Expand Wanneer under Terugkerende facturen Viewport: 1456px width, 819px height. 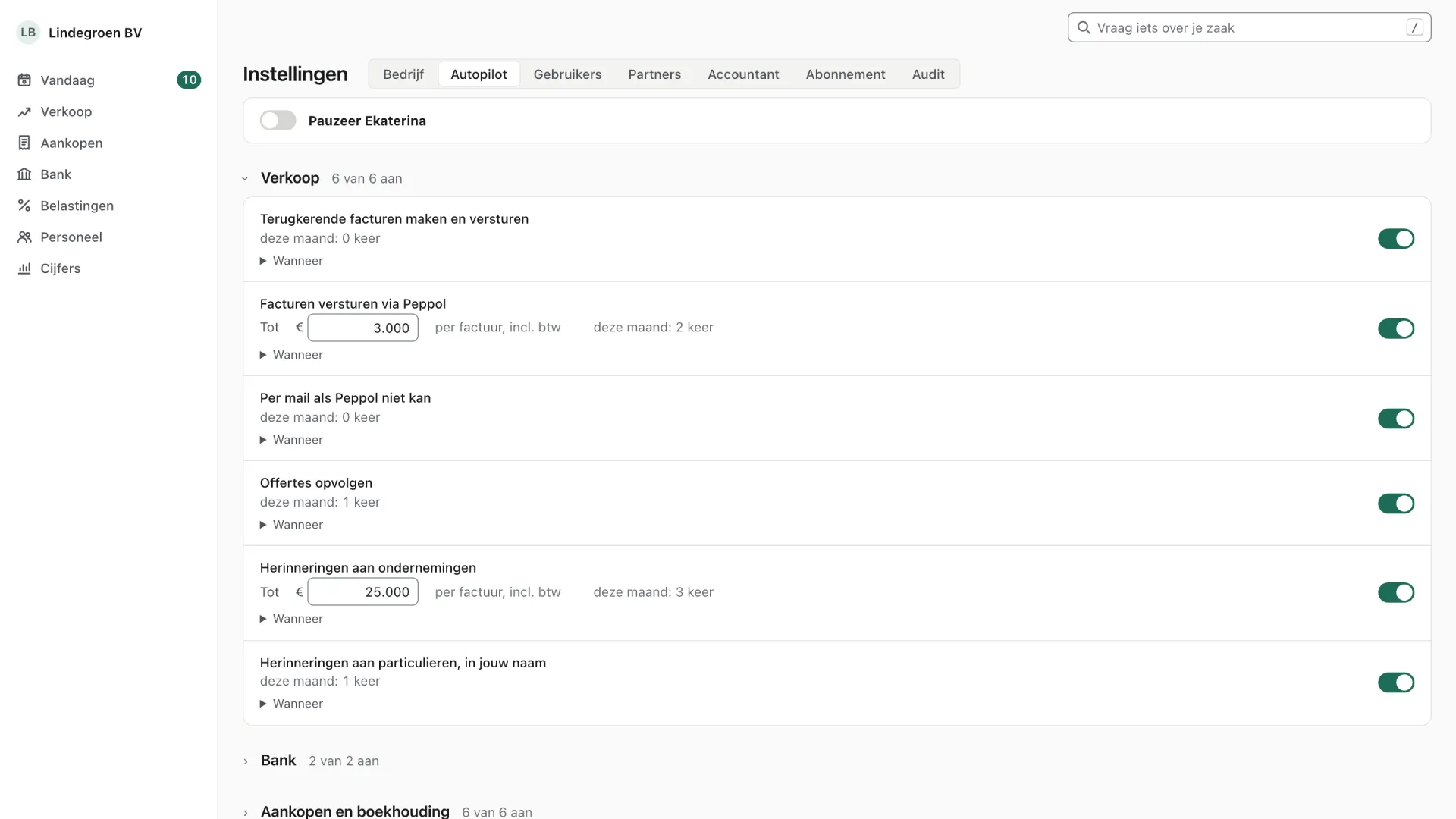tap(291, 261)
